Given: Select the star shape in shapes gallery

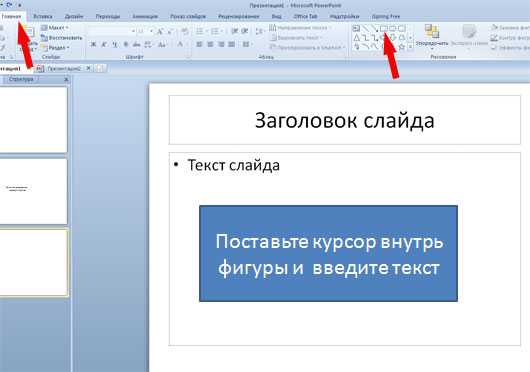Looking at the screenshot, I should (402, 47).
